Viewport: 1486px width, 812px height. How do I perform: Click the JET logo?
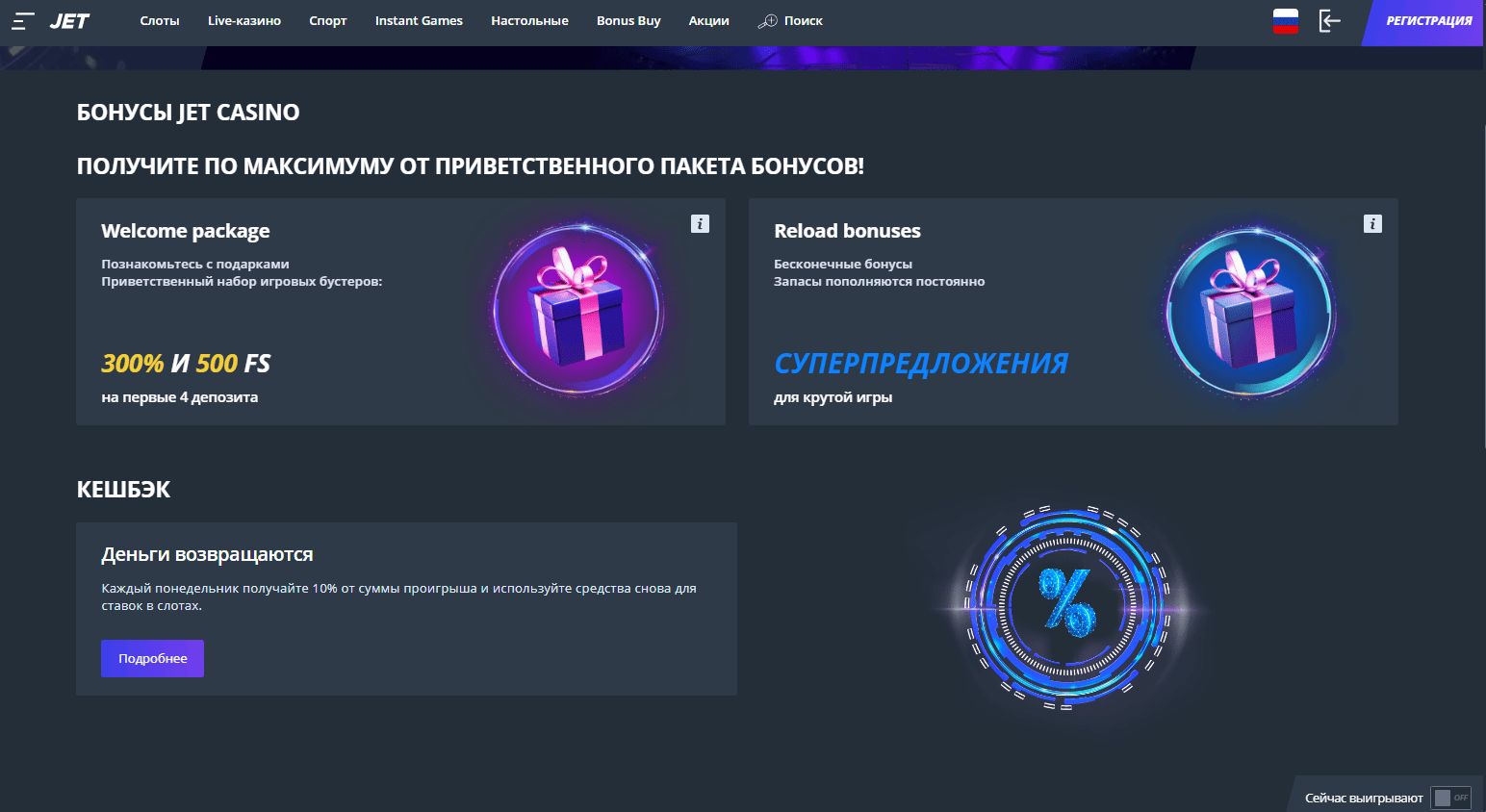(69, 20)
